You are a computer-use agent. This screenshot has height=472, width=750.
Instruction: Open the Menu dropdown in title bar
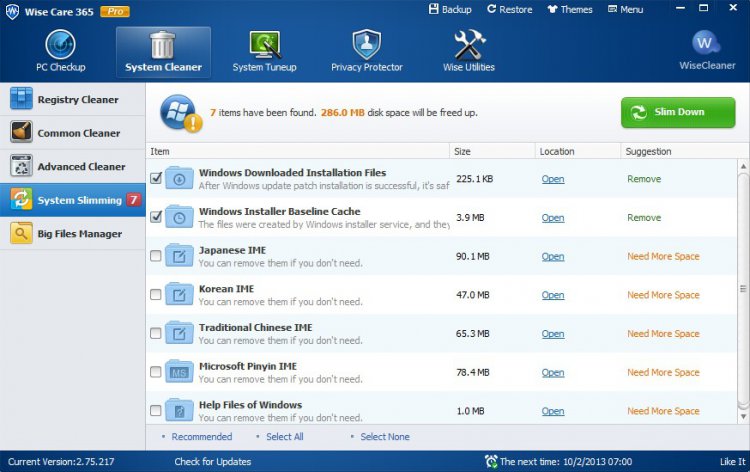625,10
